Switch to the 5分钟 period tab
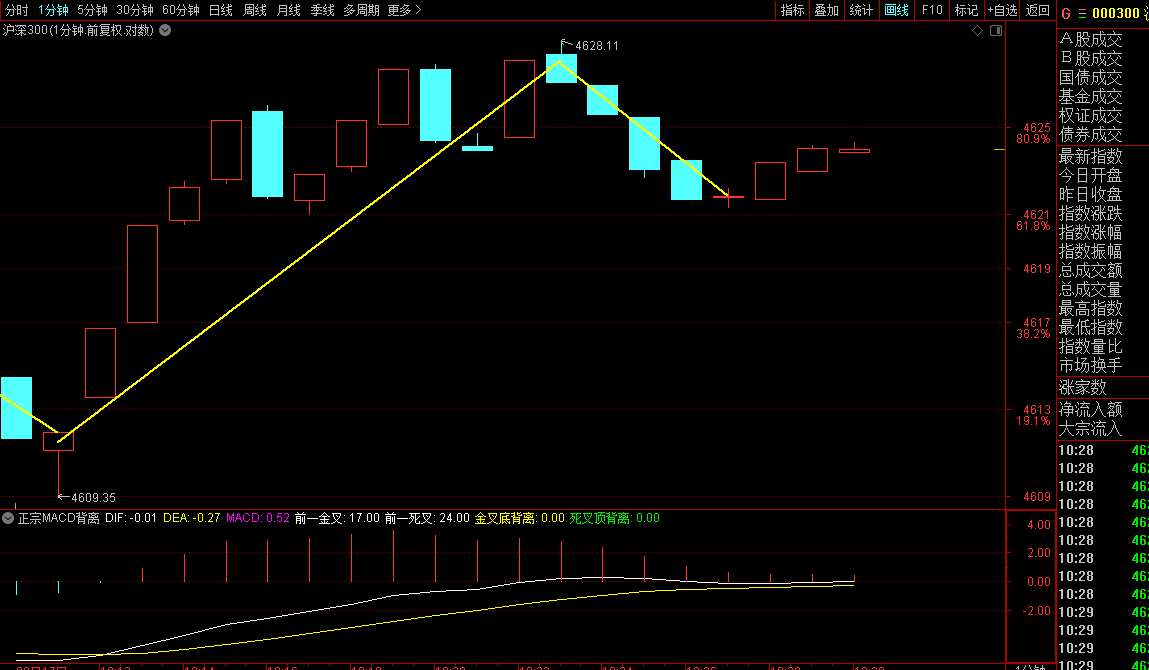The height and width of the screenshot is (670, 1149). pos(92,10)
